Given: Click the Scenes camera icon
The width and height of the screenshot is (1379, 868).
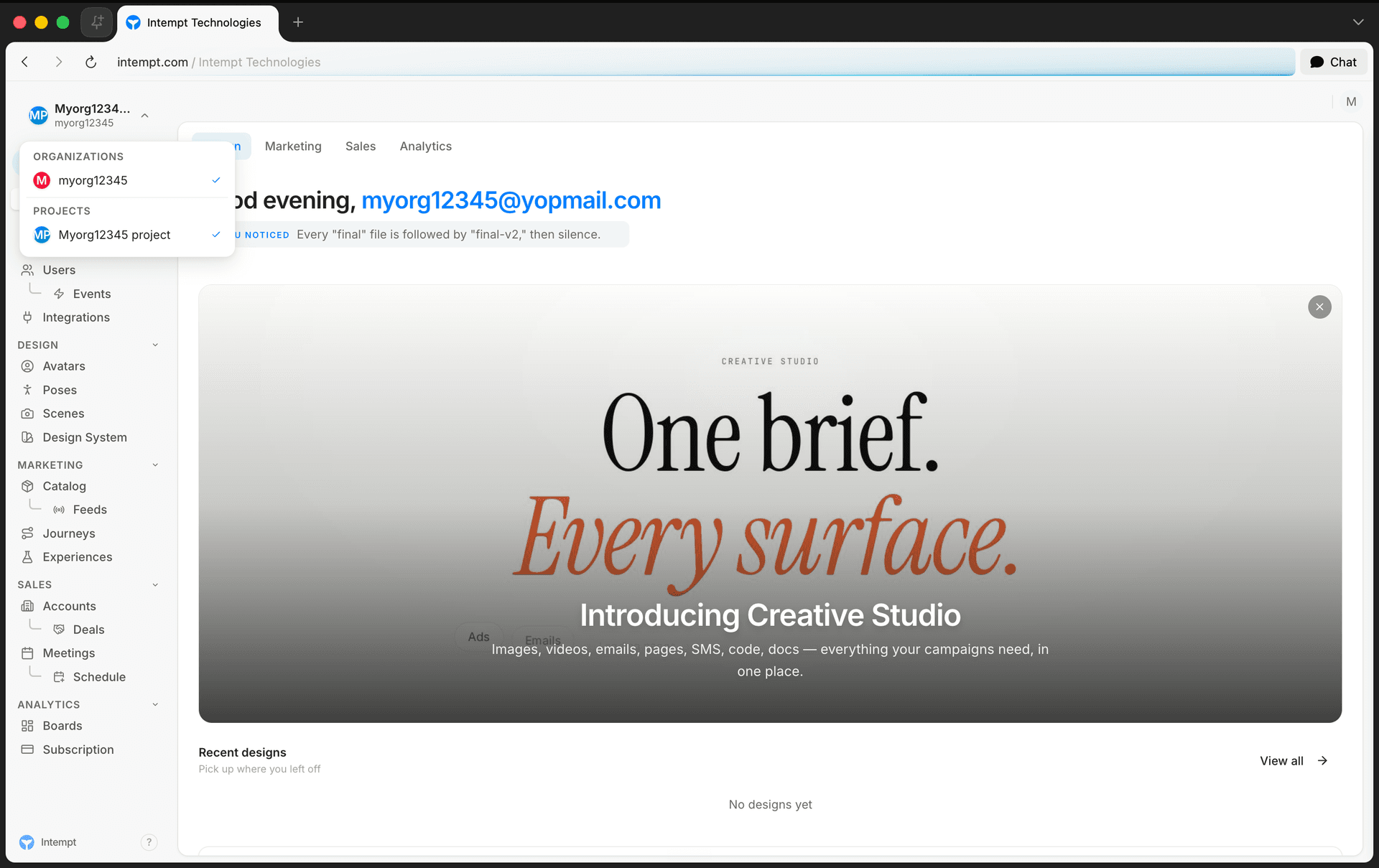Looking at the screenshot, I should (27, 414).
